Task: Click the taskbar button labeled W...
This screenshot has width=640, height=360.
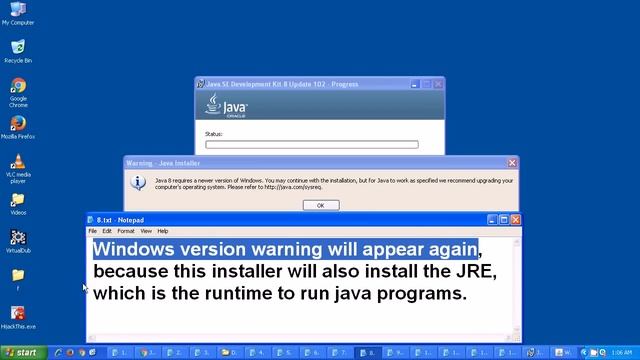Action: pos(564,353)
